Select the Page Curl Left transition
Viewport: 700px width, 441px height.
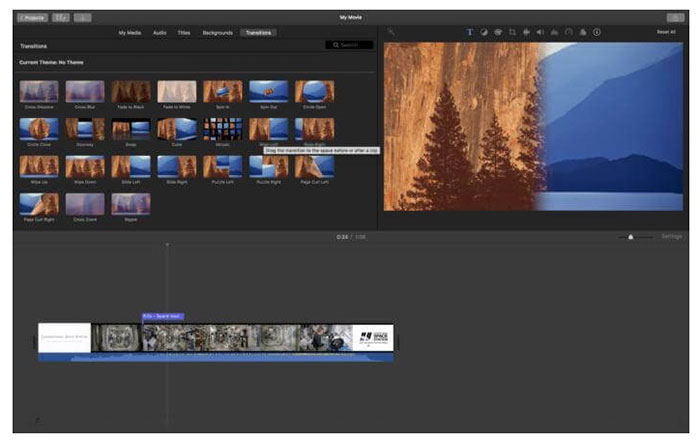[315, 166]
